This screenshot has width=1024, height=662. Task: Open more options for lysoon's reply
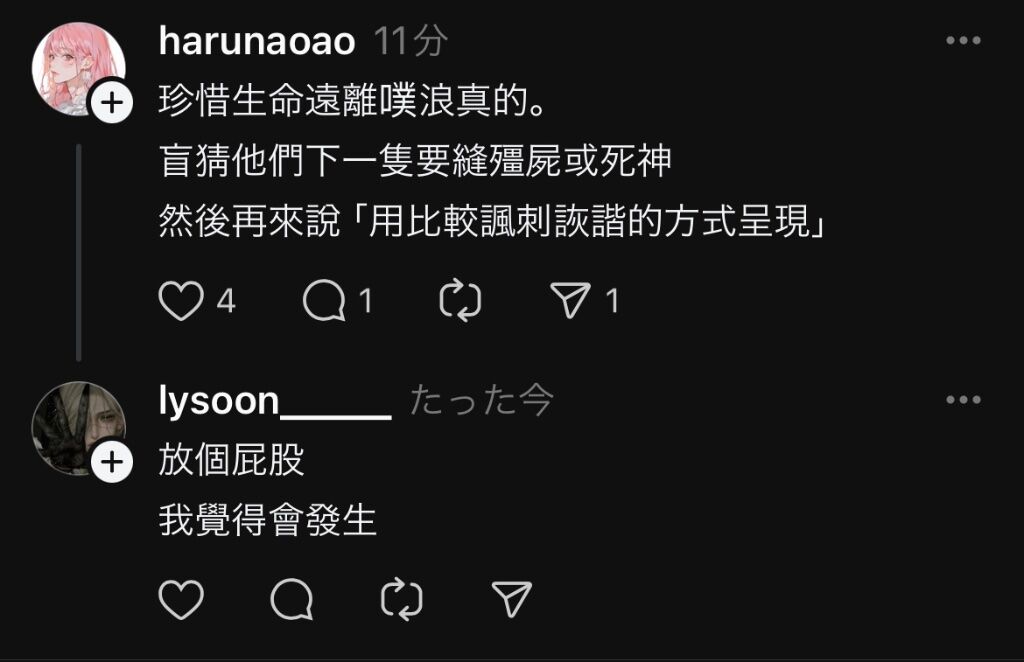tap(963, 400)
